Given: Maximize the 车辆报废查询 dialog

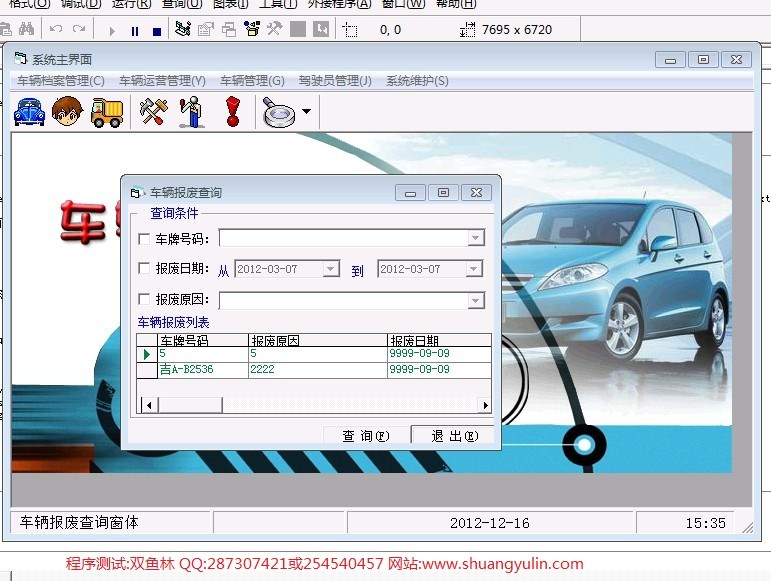Looking at the screenshot, I should coord(443,193).
